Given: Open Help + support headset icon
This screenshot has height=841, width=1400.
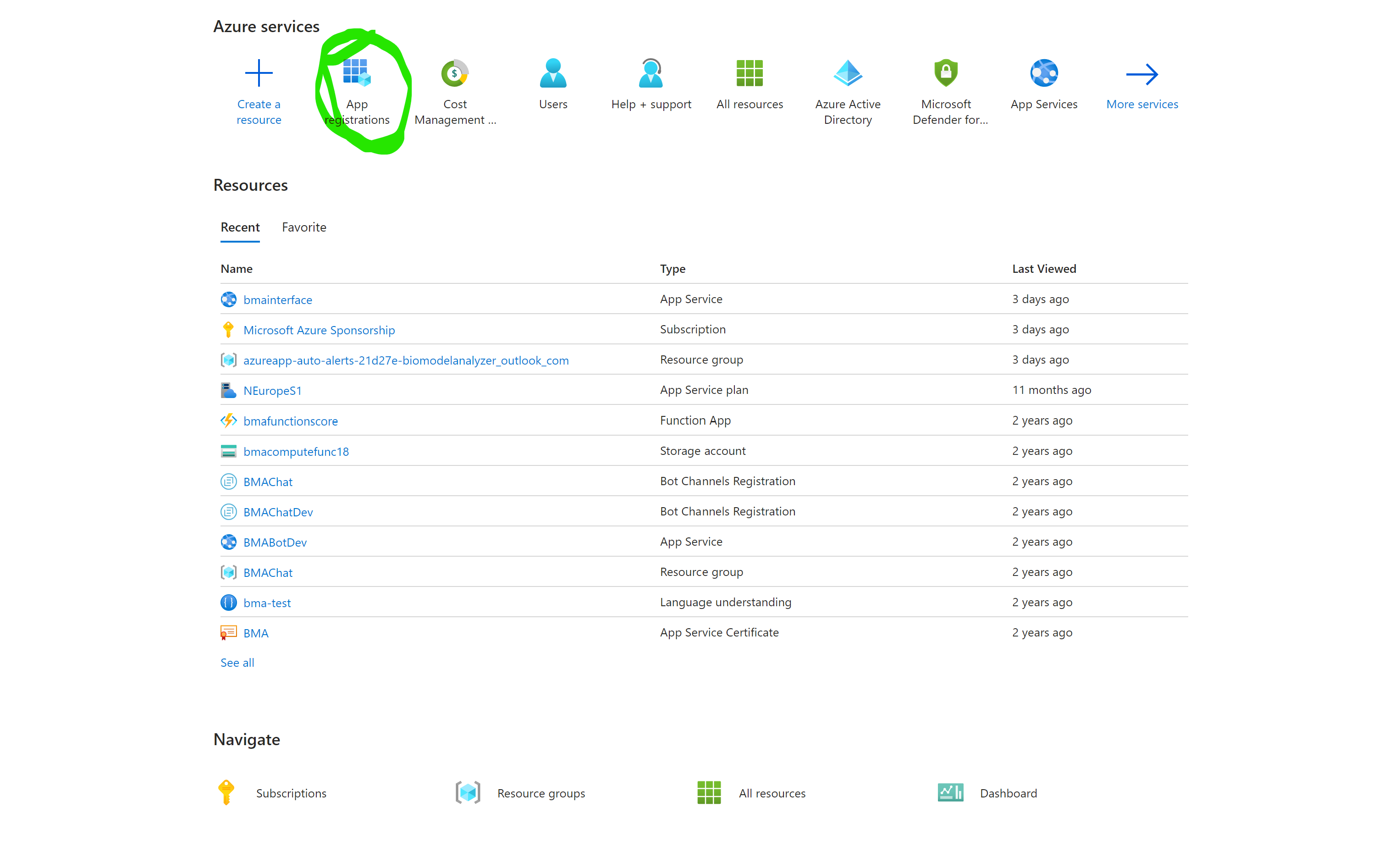Looking at the screenshot, I should pos(651,73).
